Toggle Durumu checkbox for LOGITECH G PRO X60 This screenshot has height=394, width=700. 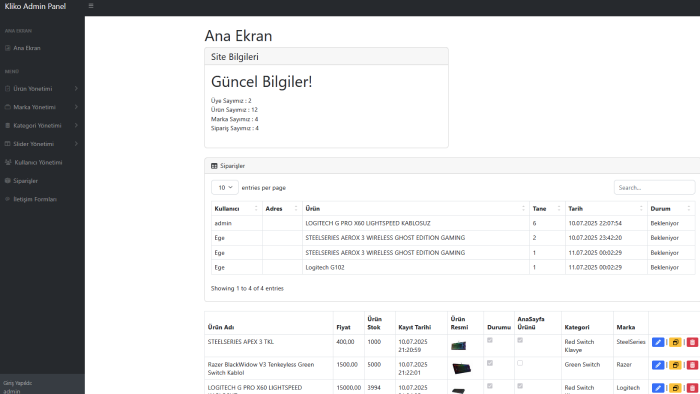490,386
